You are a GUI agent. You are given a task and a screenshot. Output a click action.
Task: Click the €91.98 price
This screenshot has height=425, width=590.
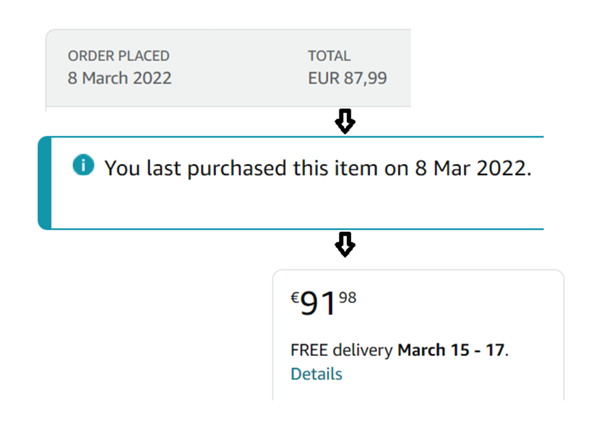tap(324, 303)
